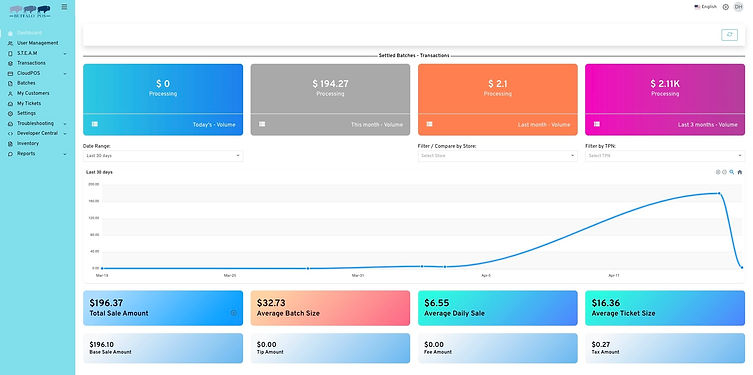Click the Transactions icon in sidebar

tap(11, 63)
